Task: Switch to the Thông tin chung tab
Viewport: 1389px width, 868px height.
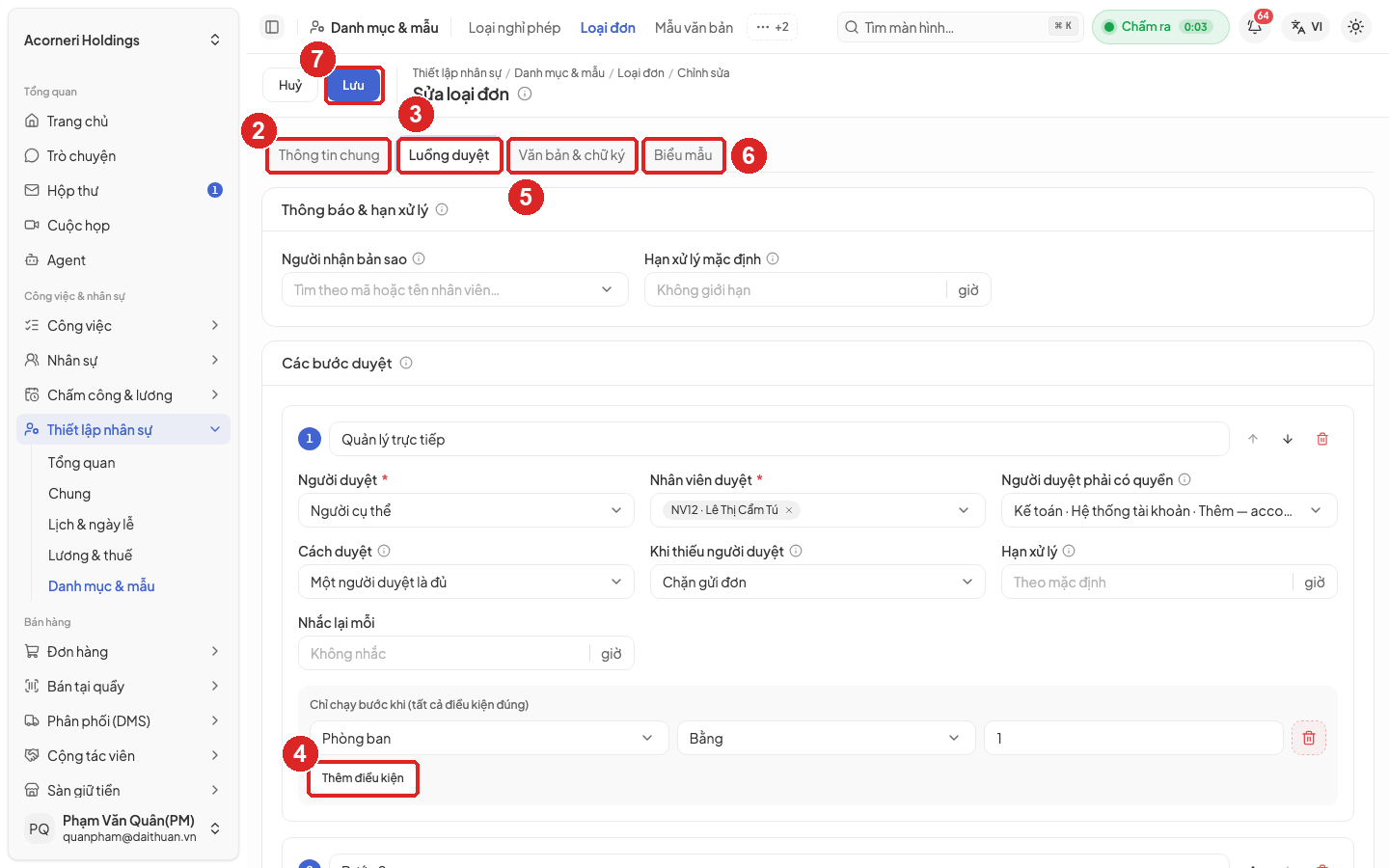Action: (x=329, y=155)
